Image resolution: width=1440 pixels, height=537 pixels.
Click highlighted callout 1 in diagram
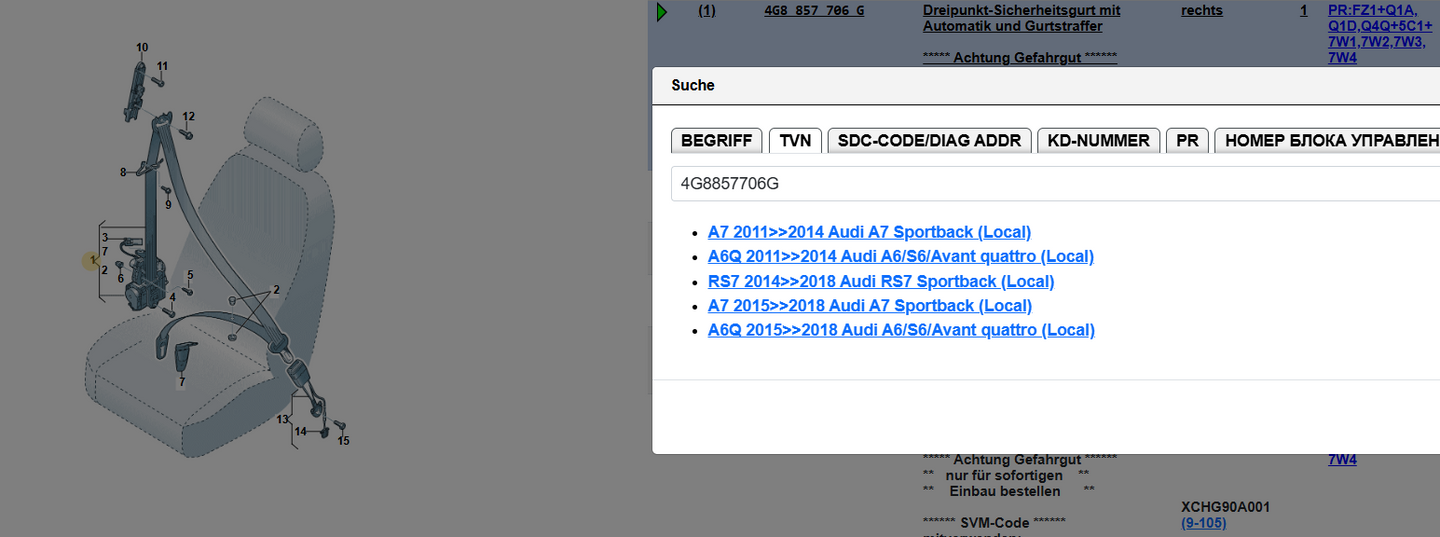pyautogui.click(x=92, y=261)
